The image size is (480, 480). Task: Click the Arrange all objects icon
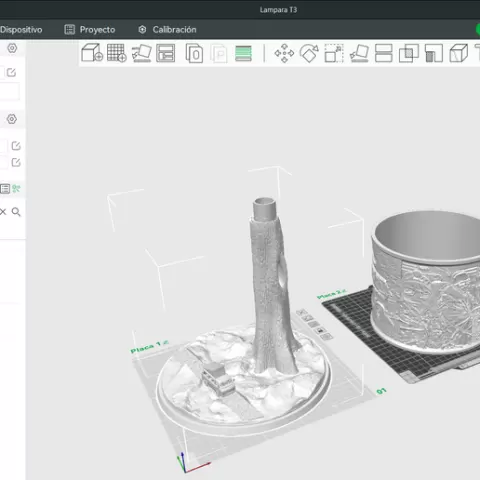(x=166, y=53)
